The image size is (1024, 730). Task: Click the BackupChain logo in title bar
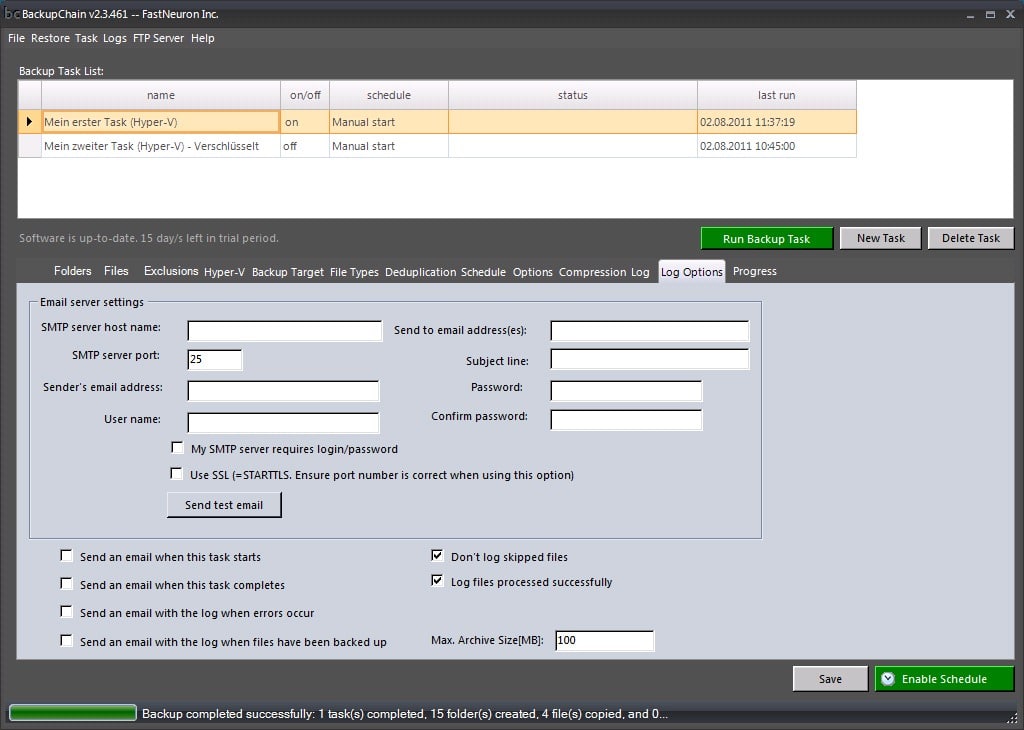[x=12, y=14]
